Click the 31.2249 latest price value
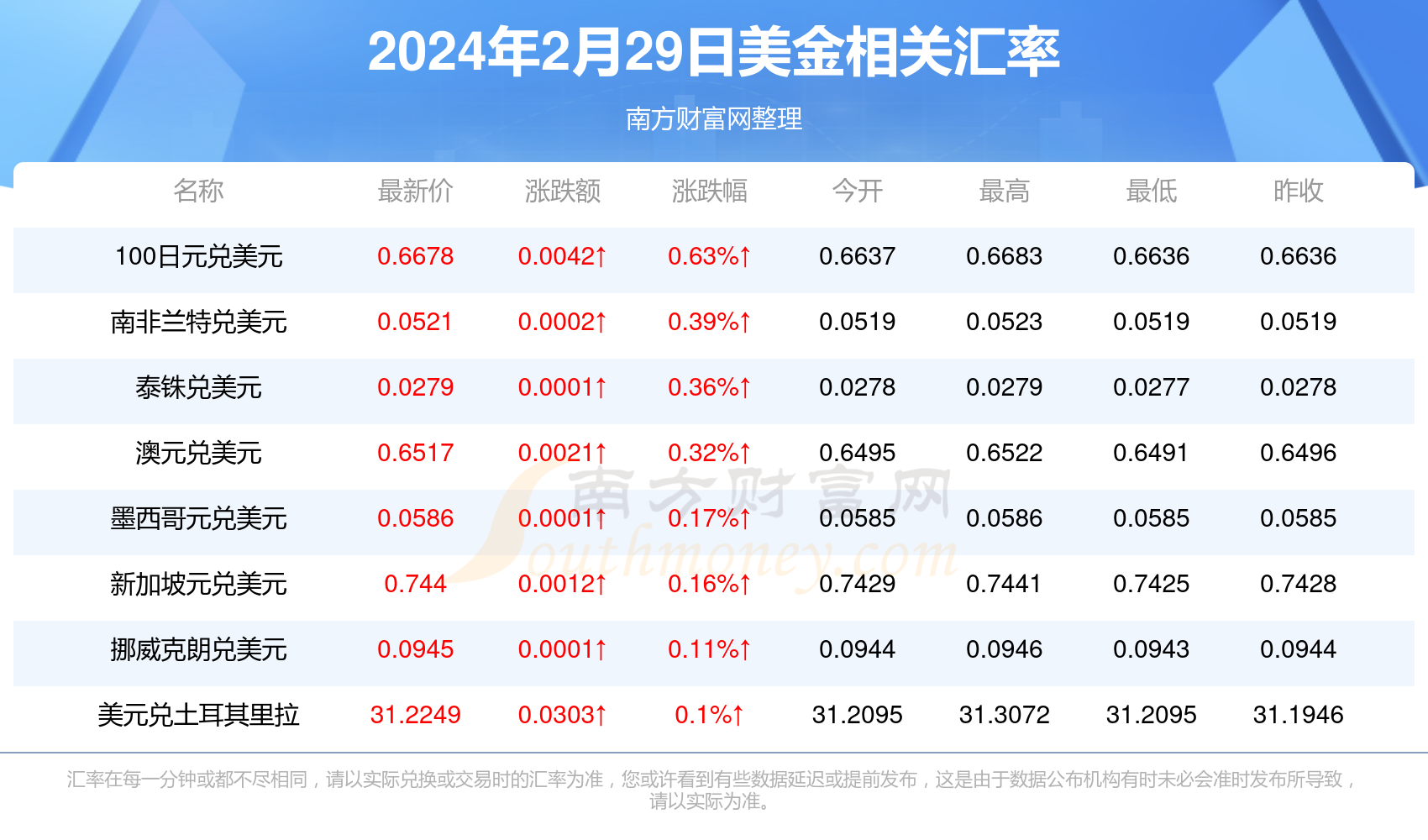Image resolution: width=1428 pixels, height=840 pixels. coord(415,715)
